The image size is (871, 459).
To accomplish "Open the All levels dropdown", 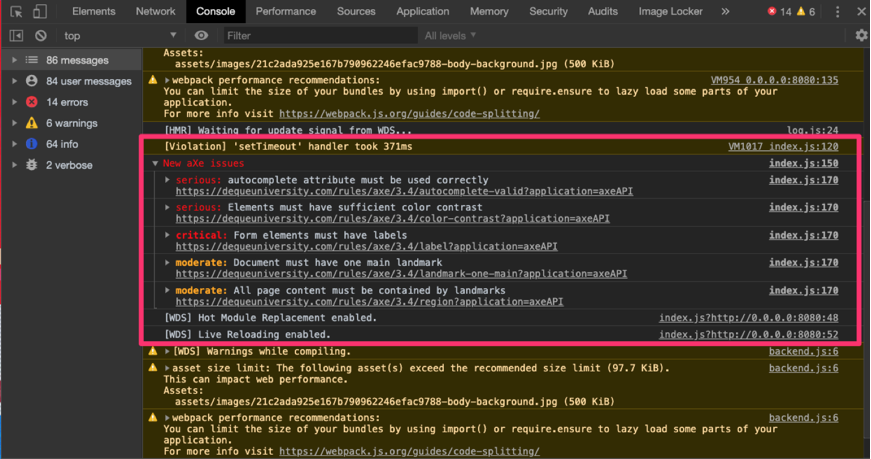I will click(x=450, y=36).
